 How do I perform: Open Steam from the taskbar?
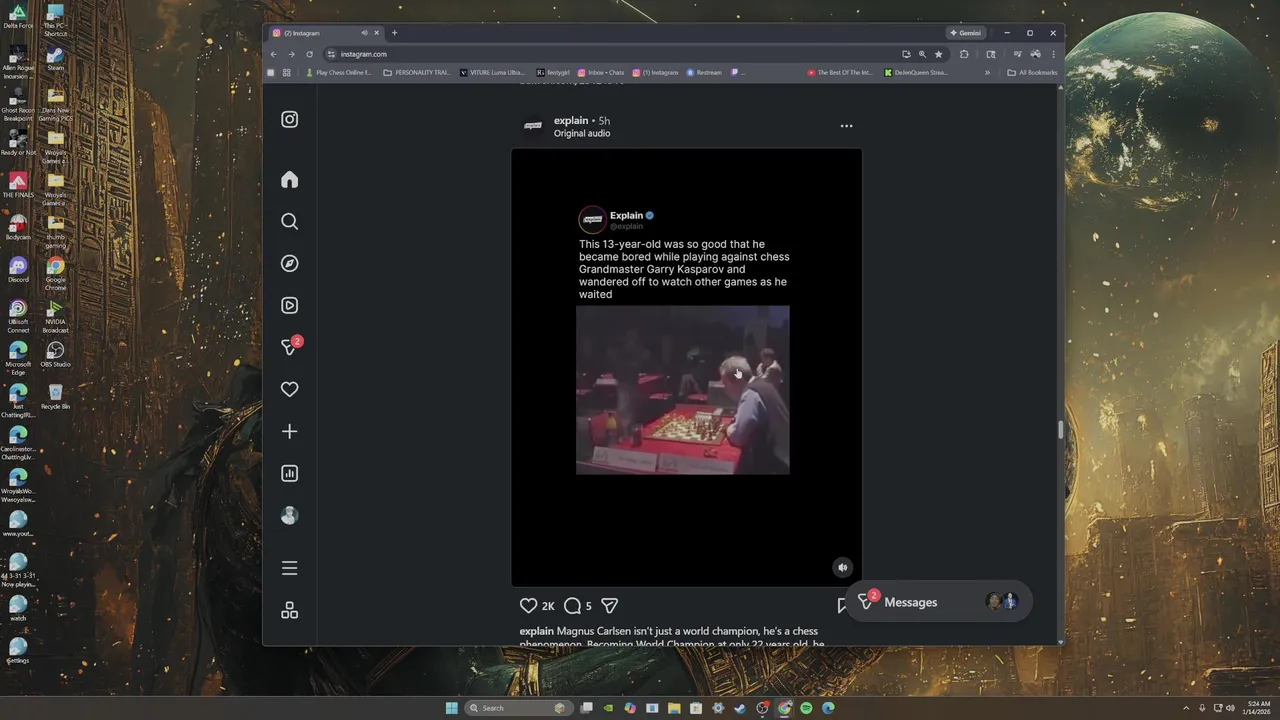[x=740, y=708]
